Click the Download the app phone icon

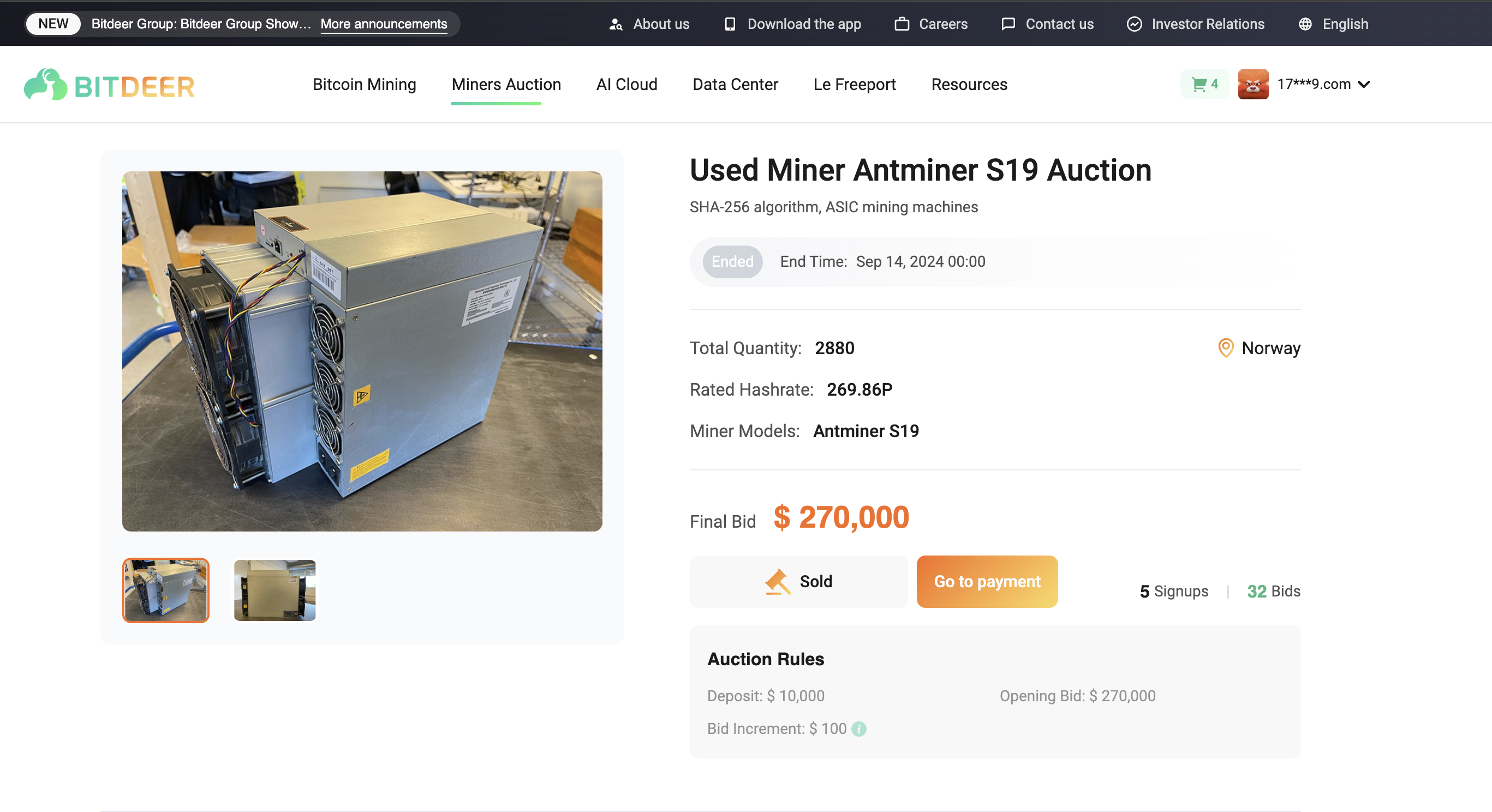point(730,25)
